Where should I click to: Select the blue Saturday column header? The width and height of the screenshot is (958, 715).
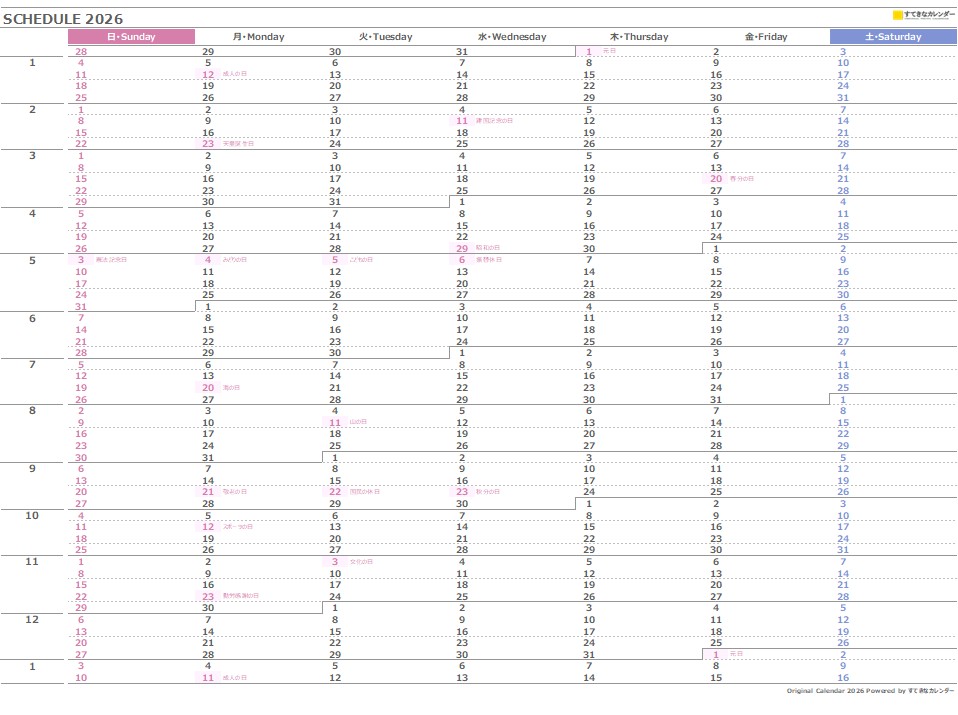(893, 36)
